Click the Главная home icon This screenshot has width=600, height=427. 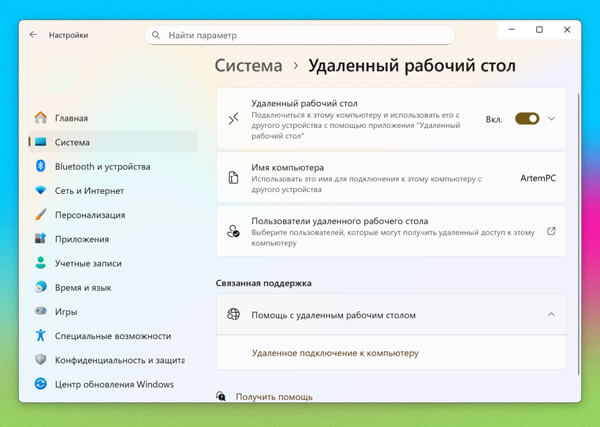pyautogui.click(x=41, y=118)
